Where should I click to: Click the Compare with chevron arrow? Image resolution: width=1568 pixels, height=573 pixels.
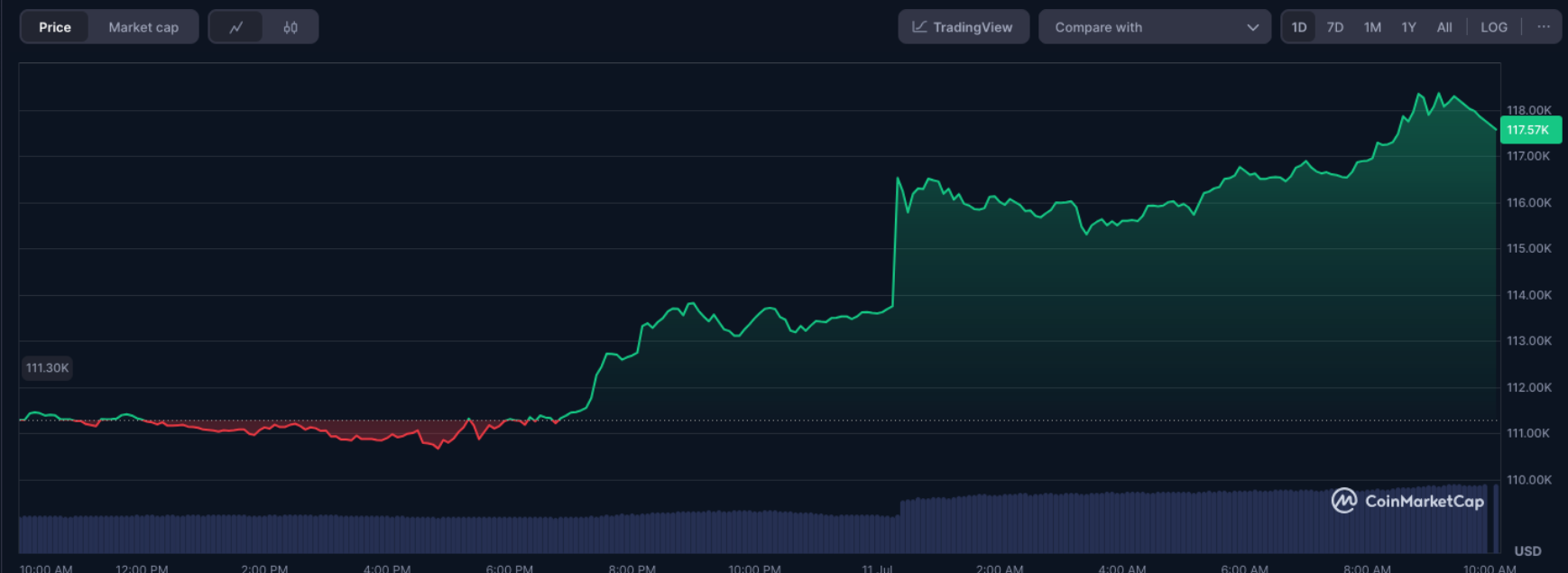[x=1252, y=27]
